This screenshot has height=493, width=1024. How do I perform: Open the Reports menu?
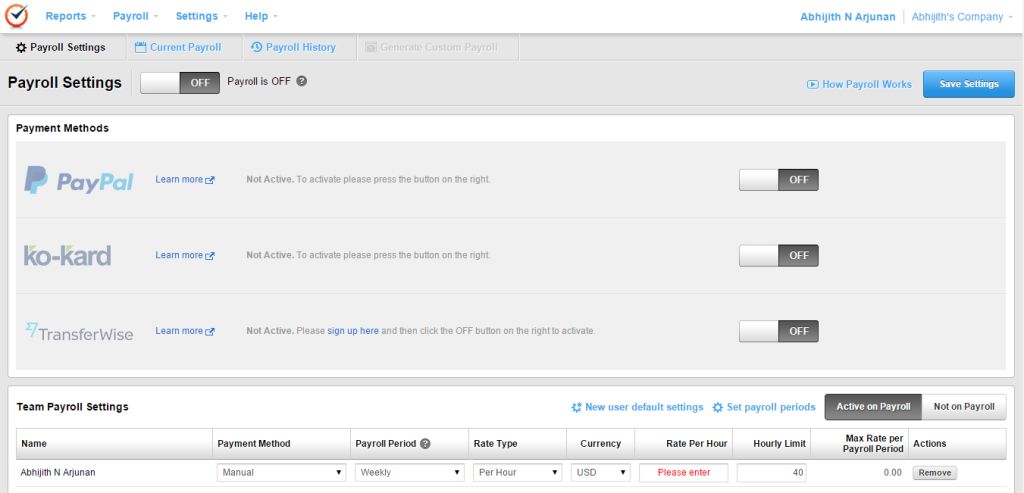pos(71,16)
